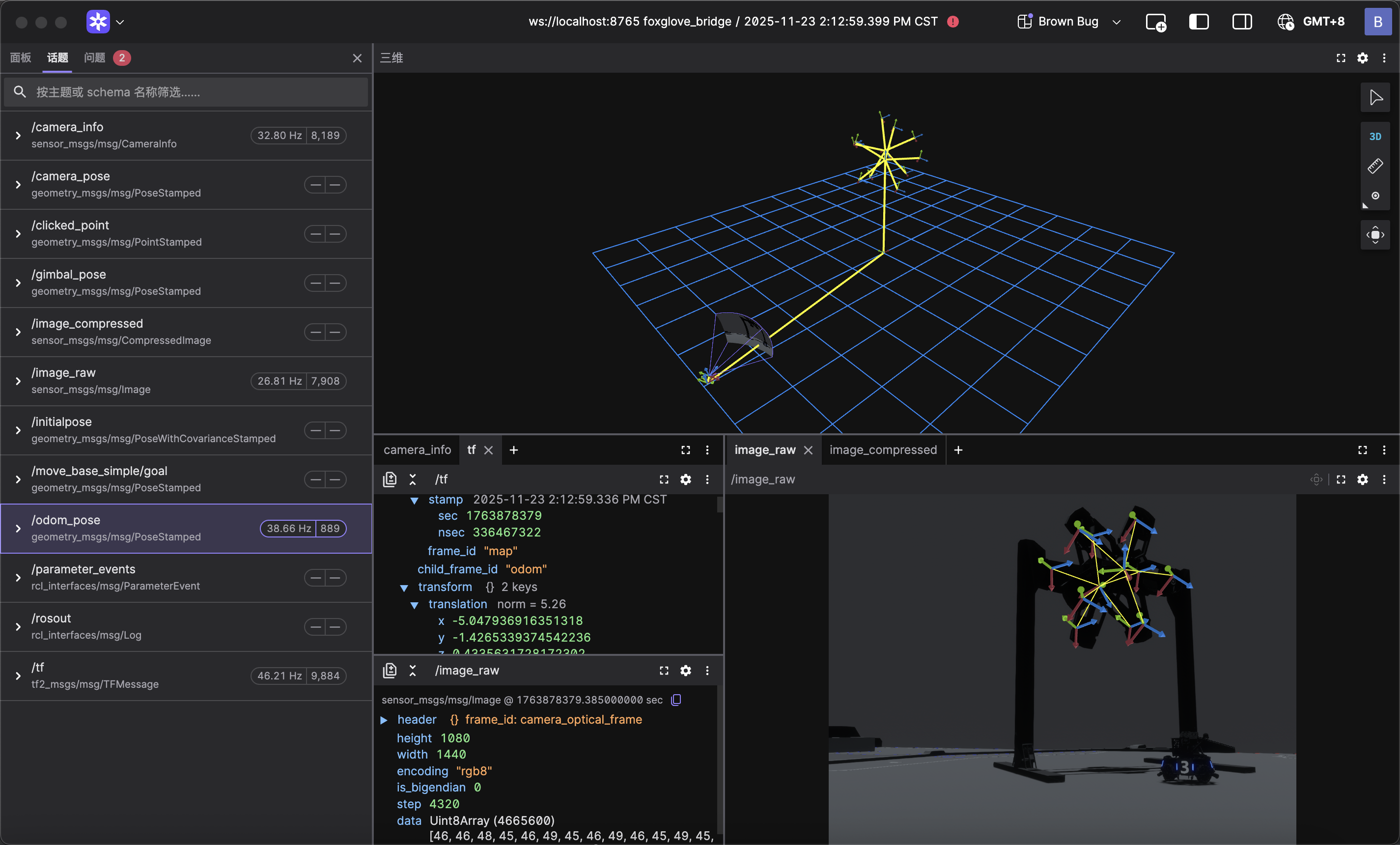
Task: Click the red connection error indicator
Action: point(953,22)
